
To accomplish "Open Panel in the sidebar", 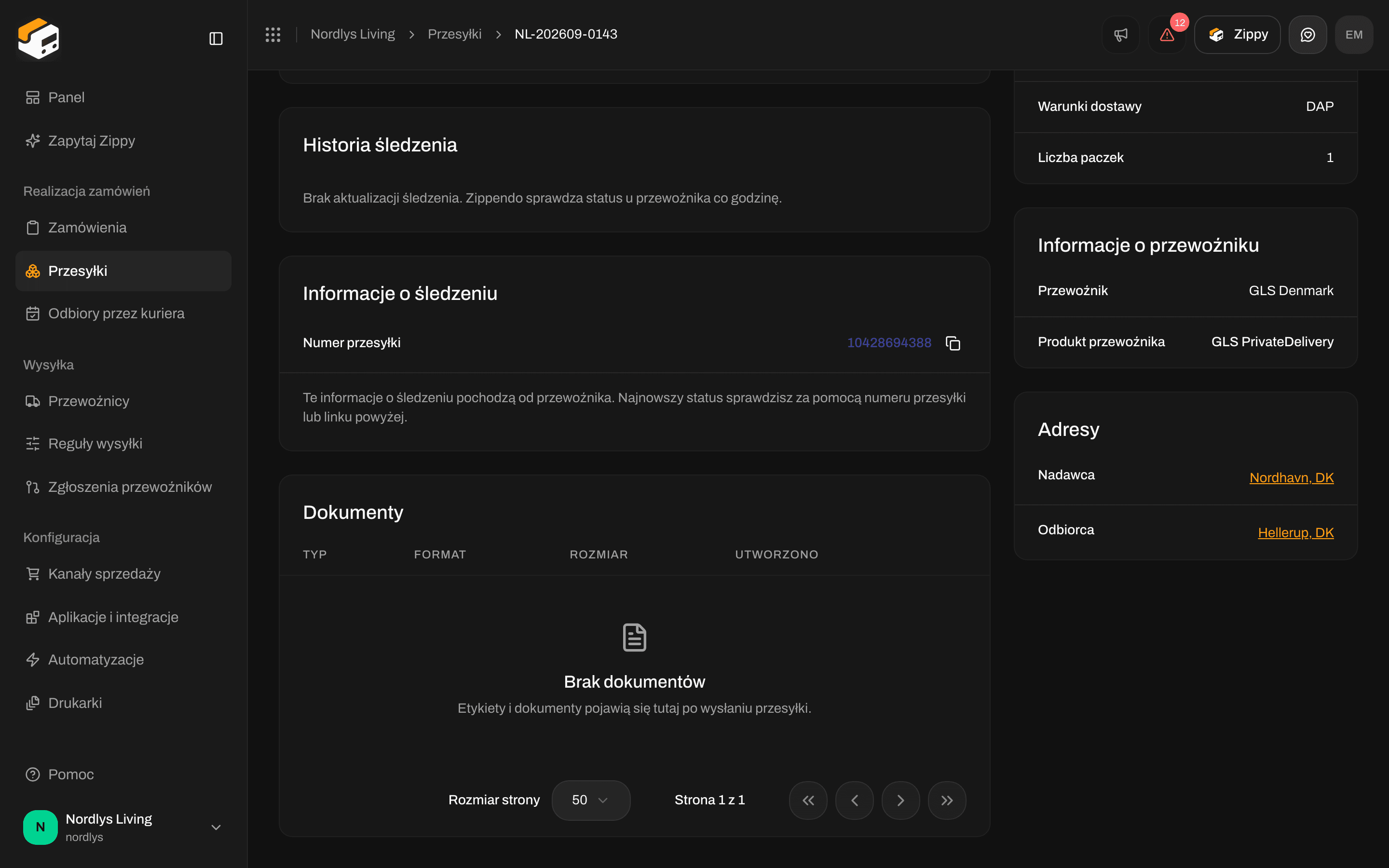I will click(123, 97).
